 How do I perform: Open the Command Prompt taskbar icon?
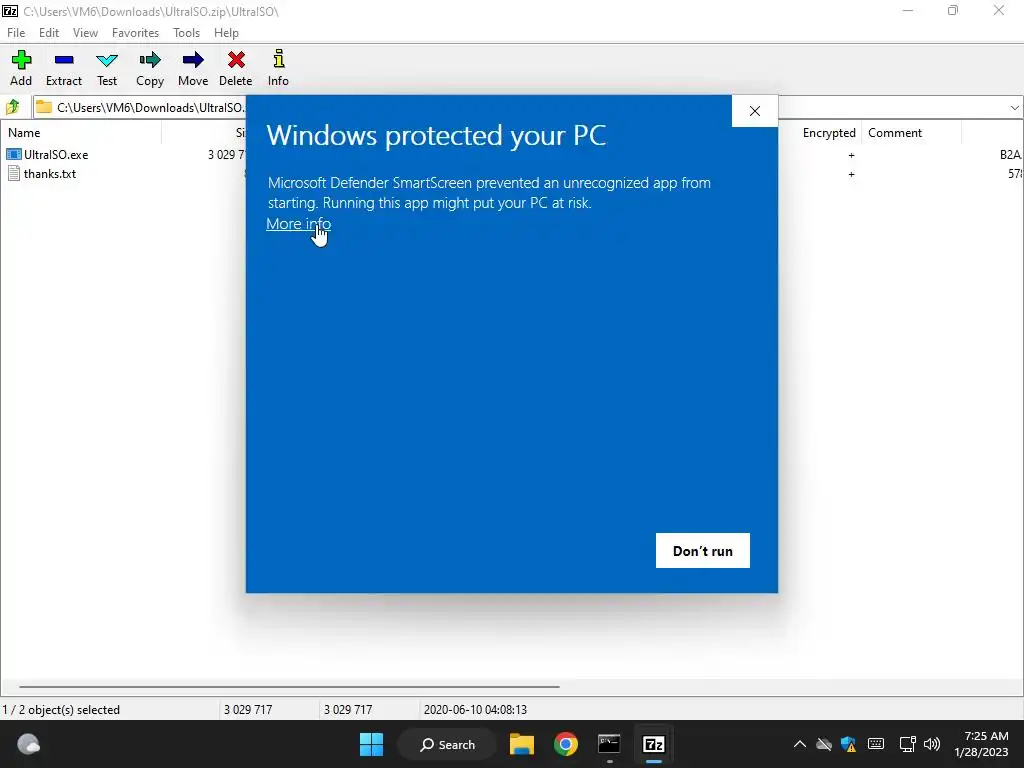point(609,744)
